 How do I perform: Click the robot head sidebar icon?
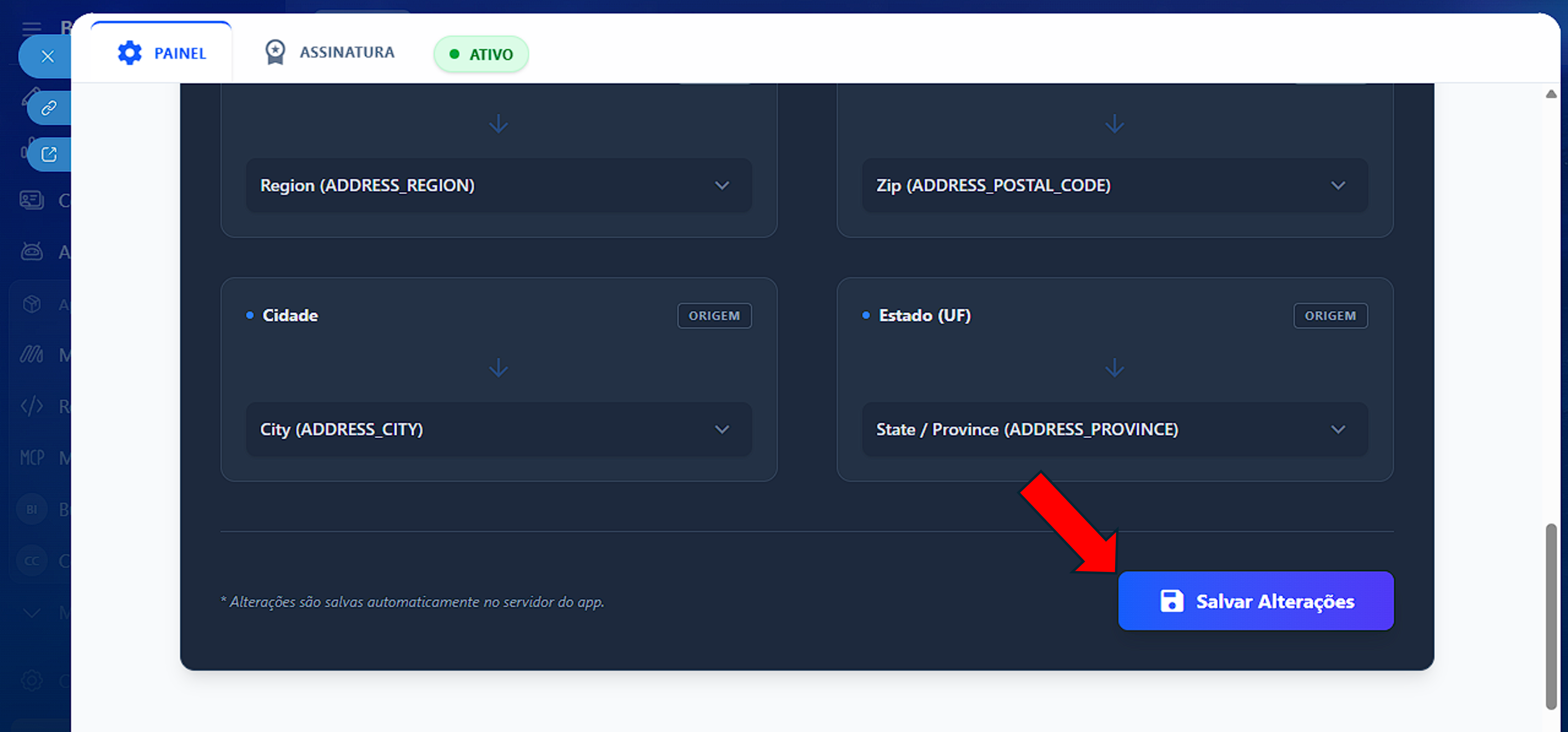click(32, 251)
